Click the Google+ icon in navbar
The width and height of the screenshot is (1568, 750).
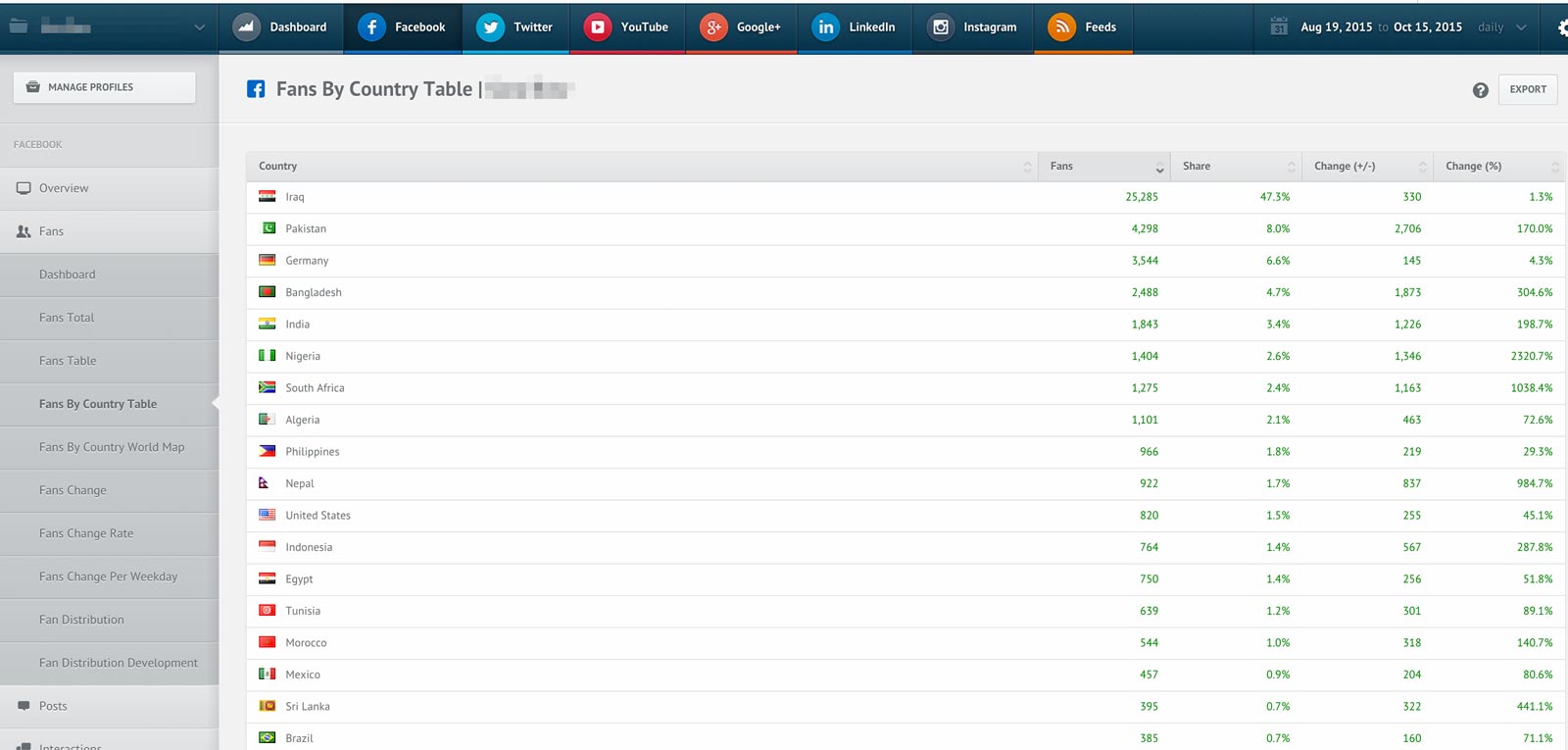713,27
